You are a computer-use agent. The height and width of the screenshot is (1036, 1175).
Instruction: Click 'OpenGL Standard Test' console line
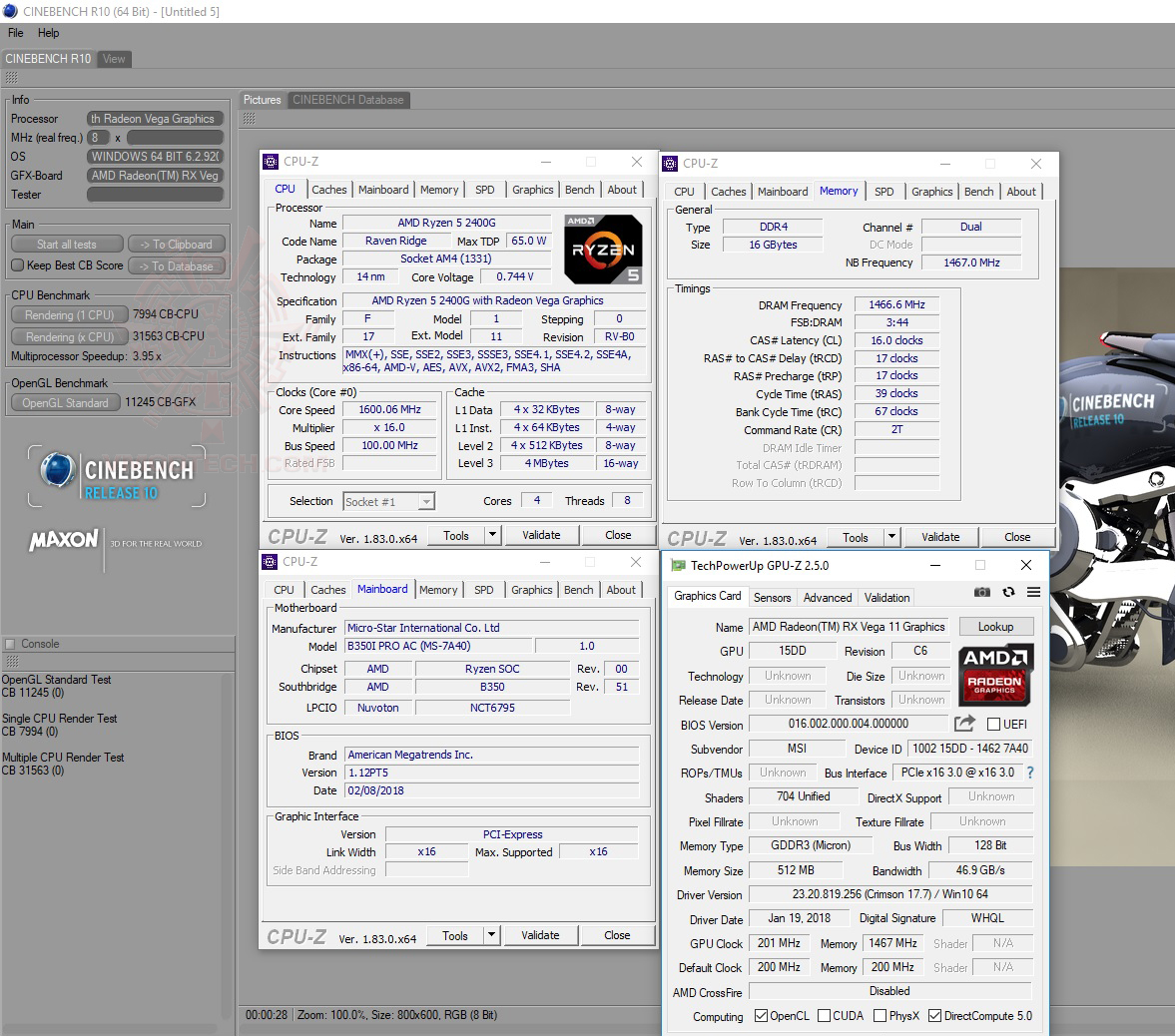click(56, 680)
